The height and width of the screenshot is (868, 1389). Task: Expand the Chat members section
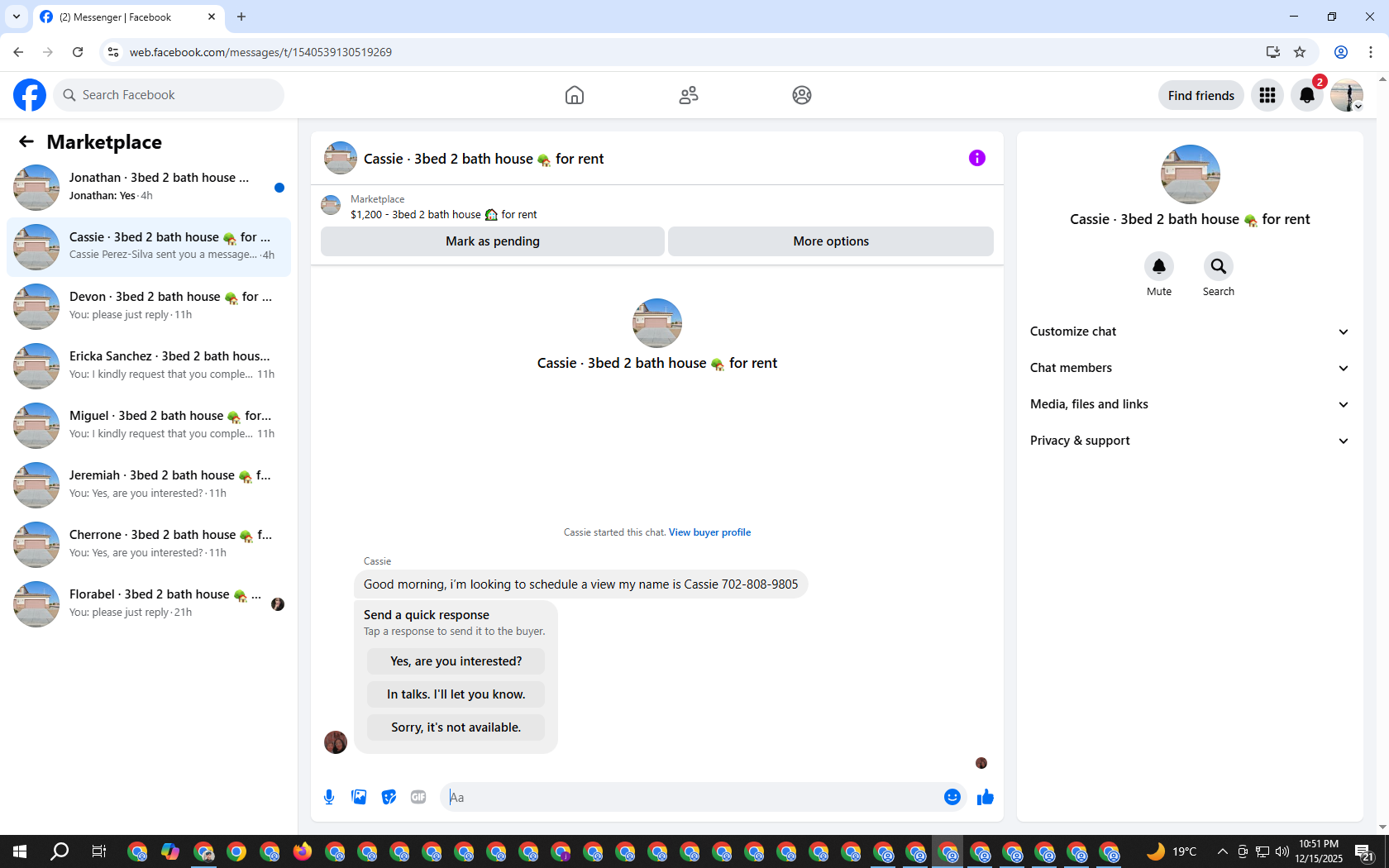[x=1190, y=368]
